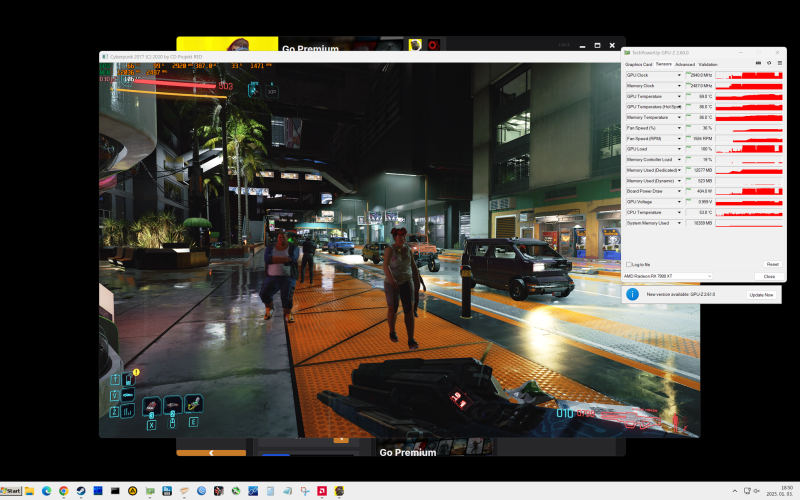Click the red circular icon in launcher header

point(433,45)
